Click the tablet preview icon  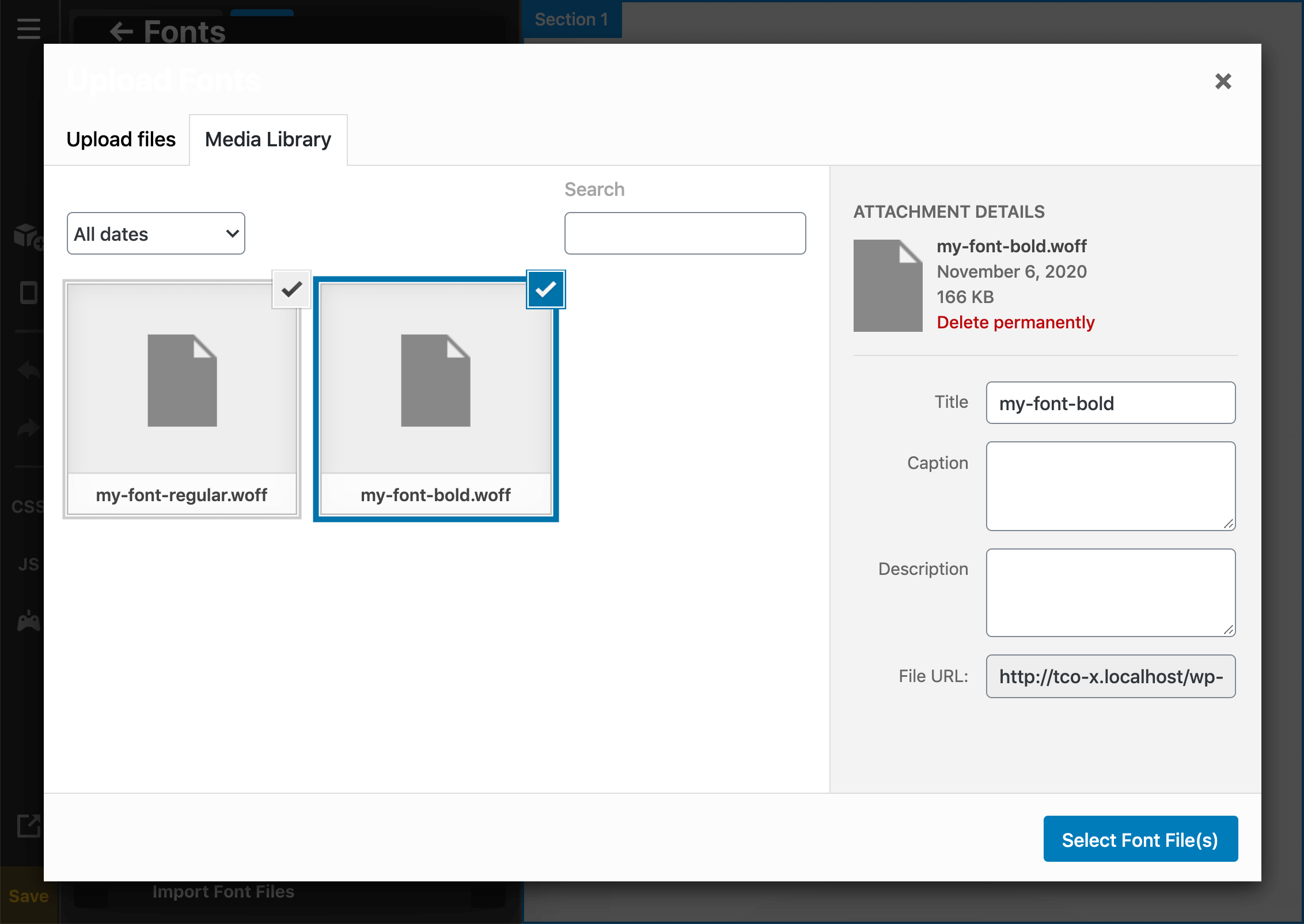coord(28,293)
